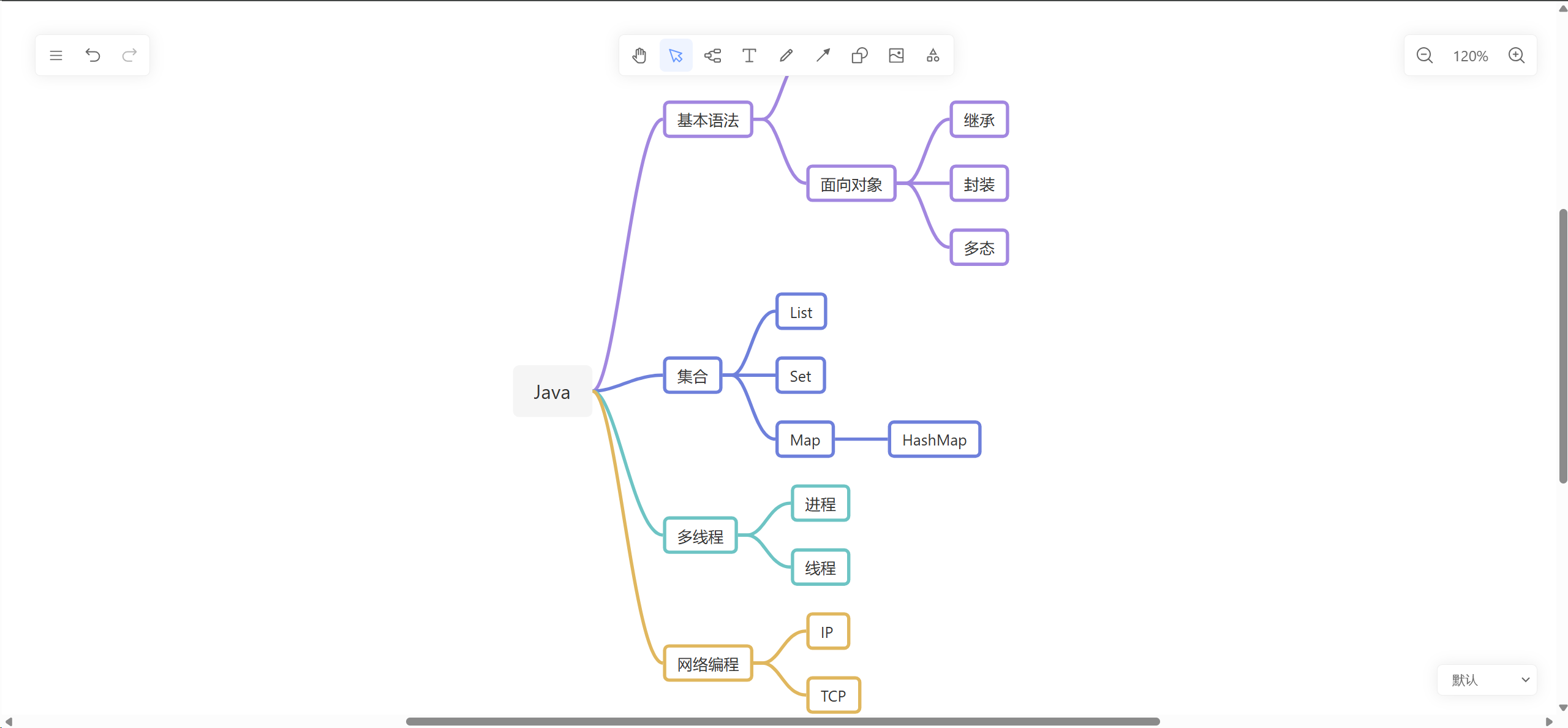Screen dimensions: 1568x728
Task: Open the hamburger menu
Action: (x=56, y=56)
